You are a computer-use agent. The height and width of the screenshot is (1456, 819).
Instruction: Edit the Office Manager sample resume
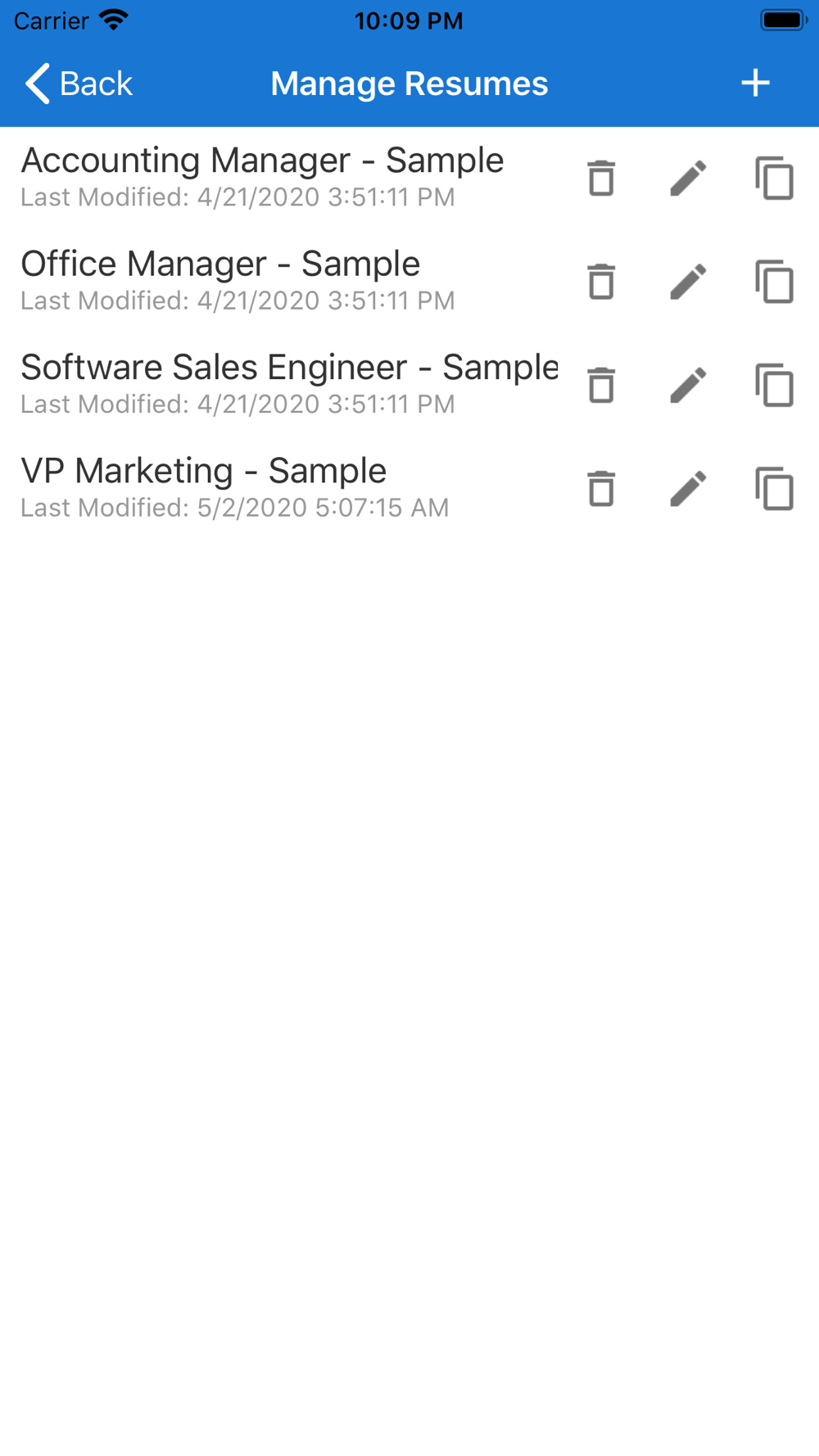[688, 282]
